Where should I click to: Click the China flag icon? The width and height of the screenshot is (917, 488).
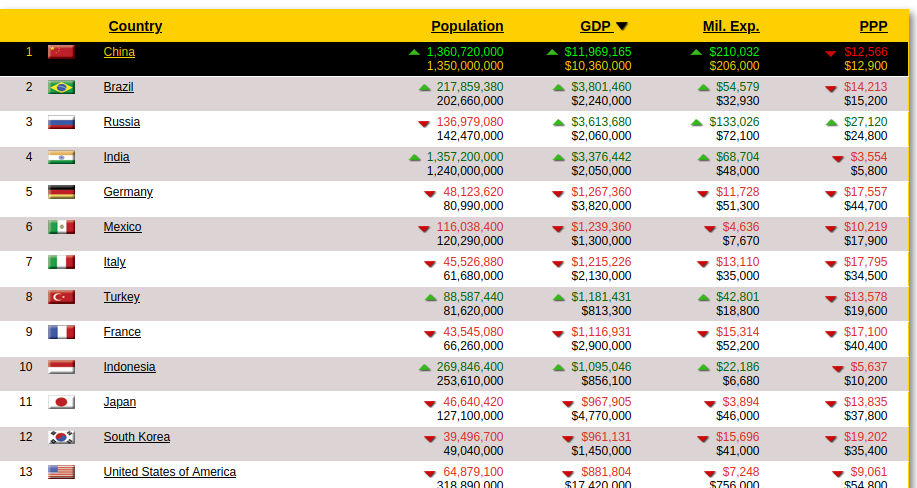[x=61, y=52]
